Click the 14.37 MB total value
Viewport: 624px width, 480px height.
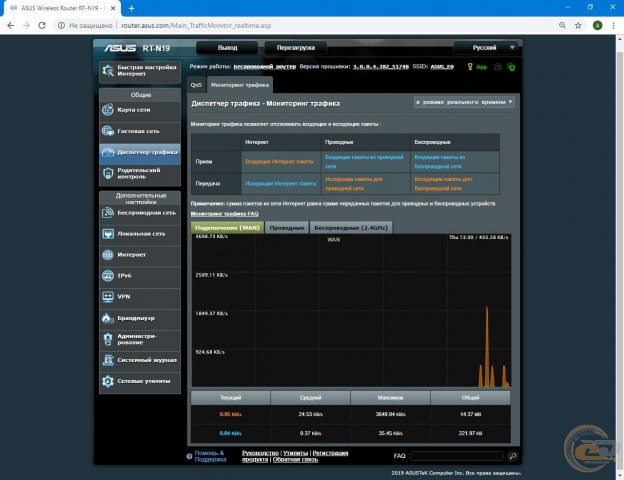pyautogui.click(x=470, y=414)
